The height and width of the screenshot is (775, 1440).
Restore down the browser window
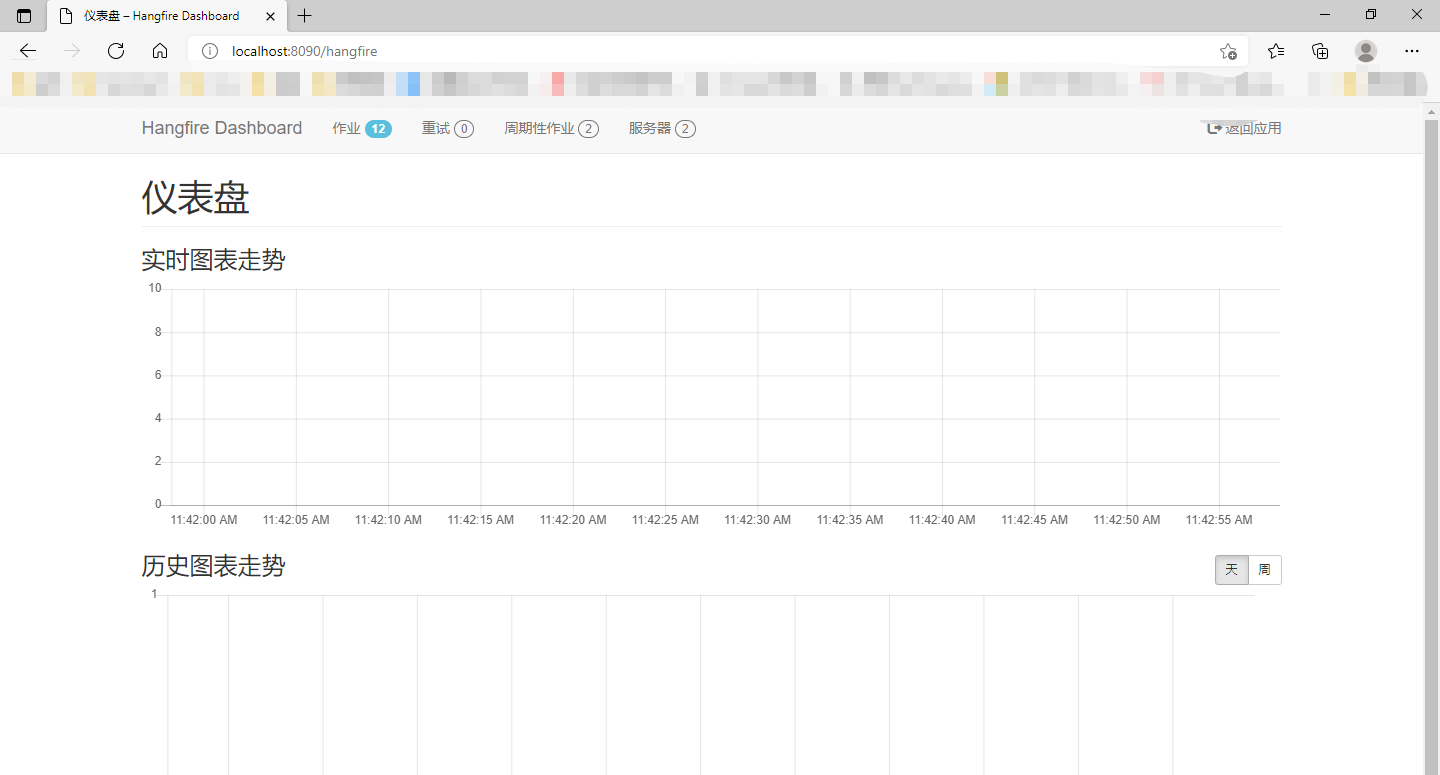1371,15
